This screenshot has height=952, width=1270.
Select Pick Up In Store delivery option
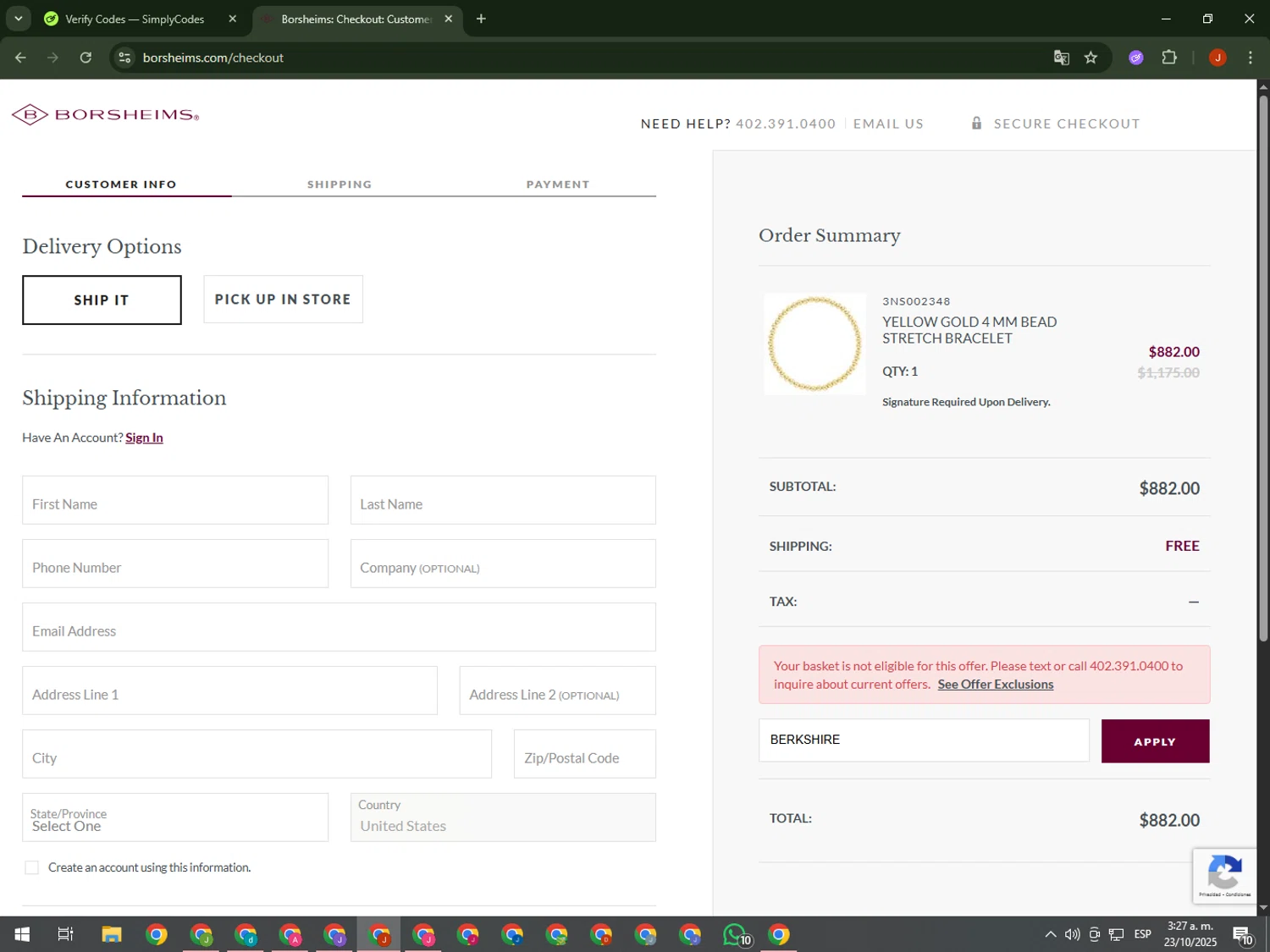(283, 300)
